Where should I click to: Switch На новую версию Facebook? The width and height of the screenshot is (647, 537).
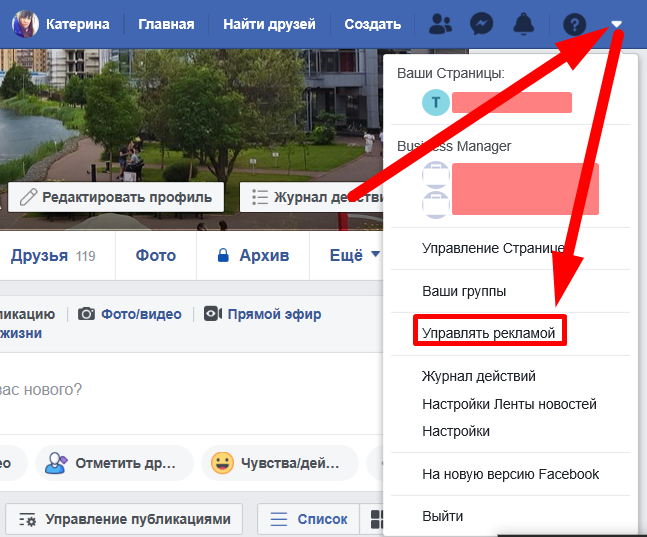coord(510,474)
